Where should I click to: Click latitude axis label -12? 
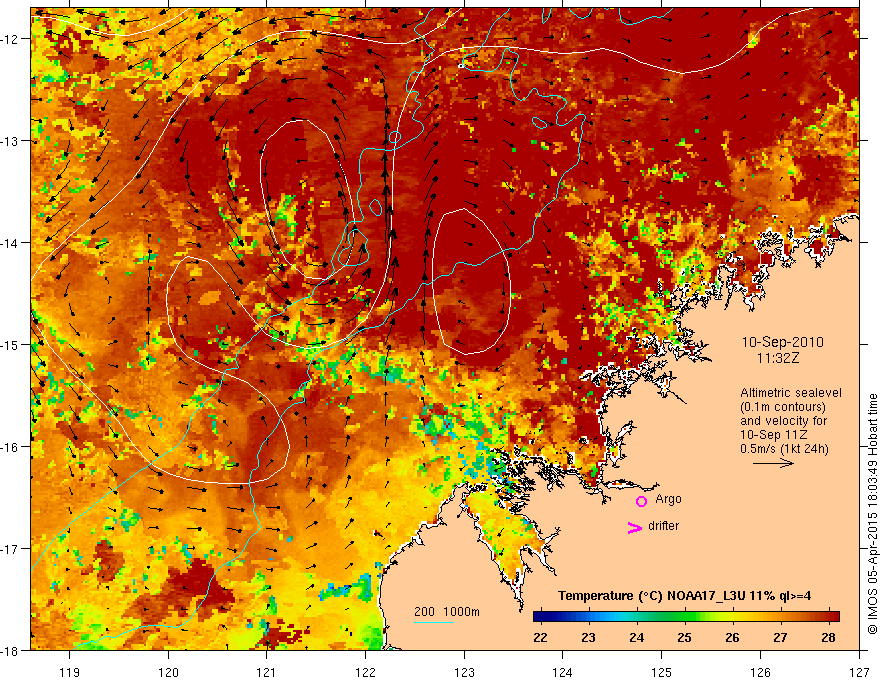pos(10,39)
